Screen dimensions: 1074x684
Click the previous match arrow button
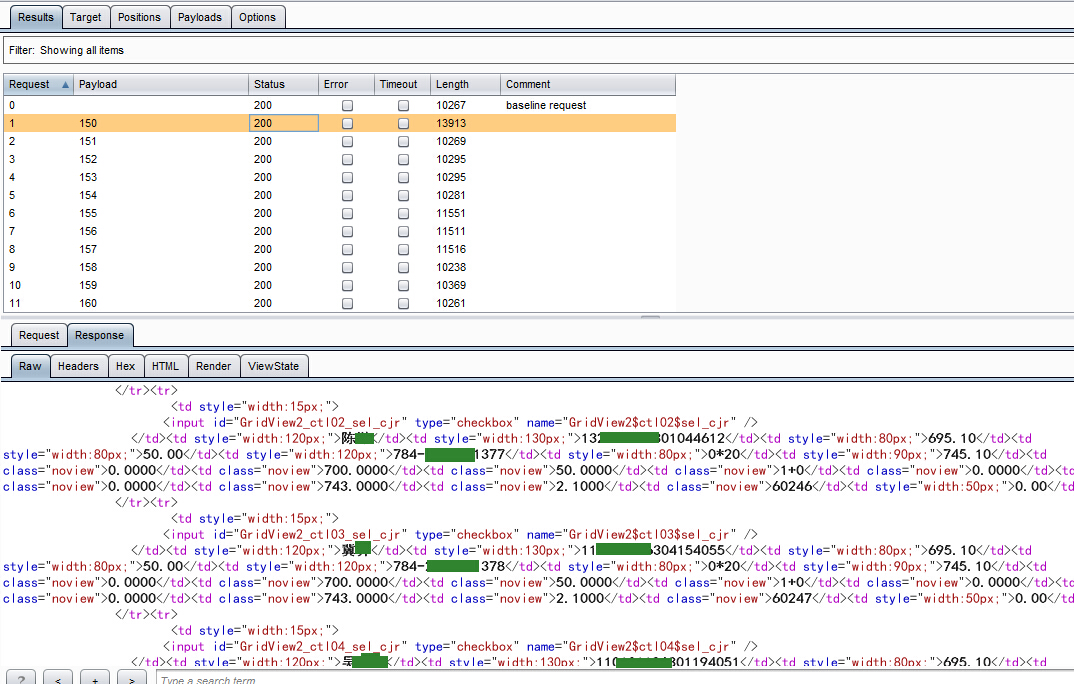(58, 678)
